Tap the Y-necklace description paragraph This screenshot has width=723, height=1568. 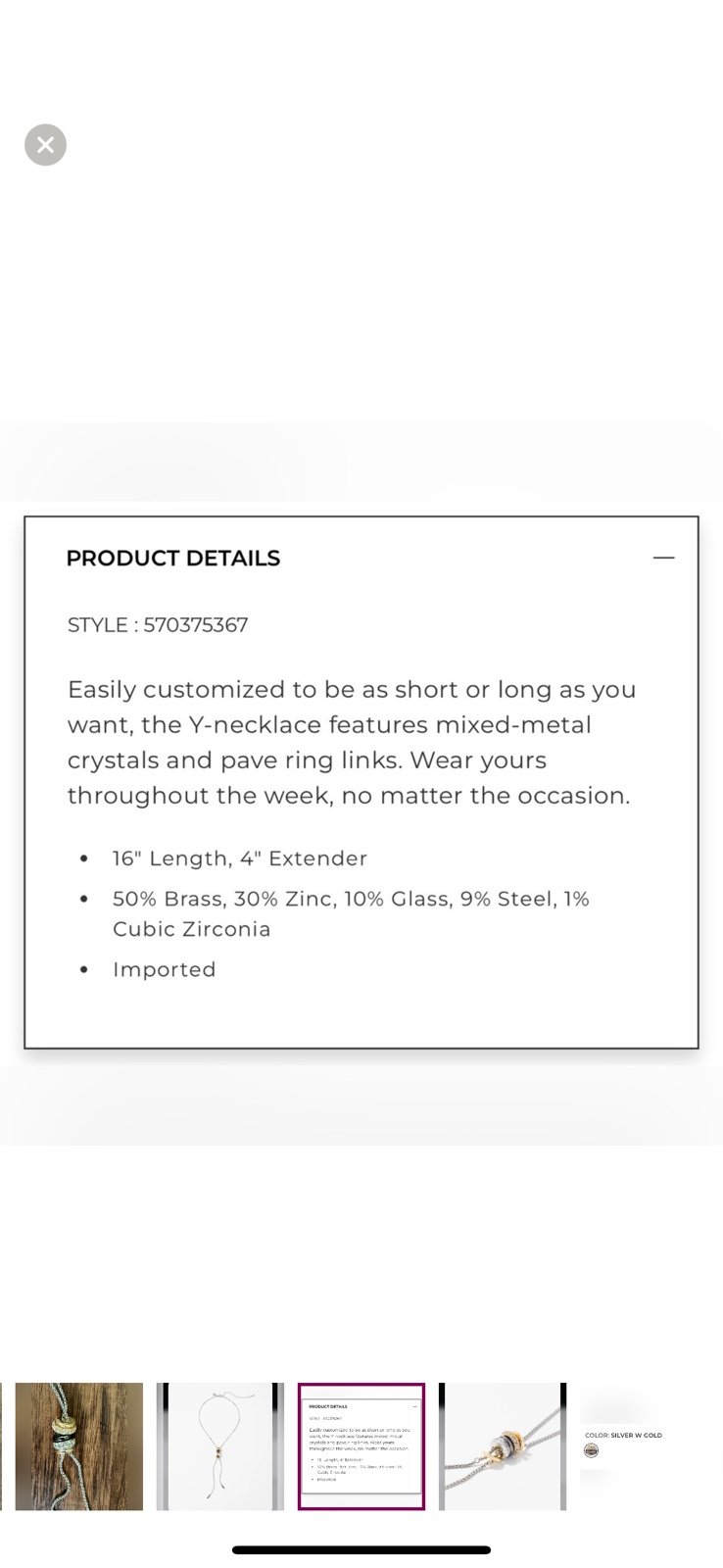coord(352,742)
